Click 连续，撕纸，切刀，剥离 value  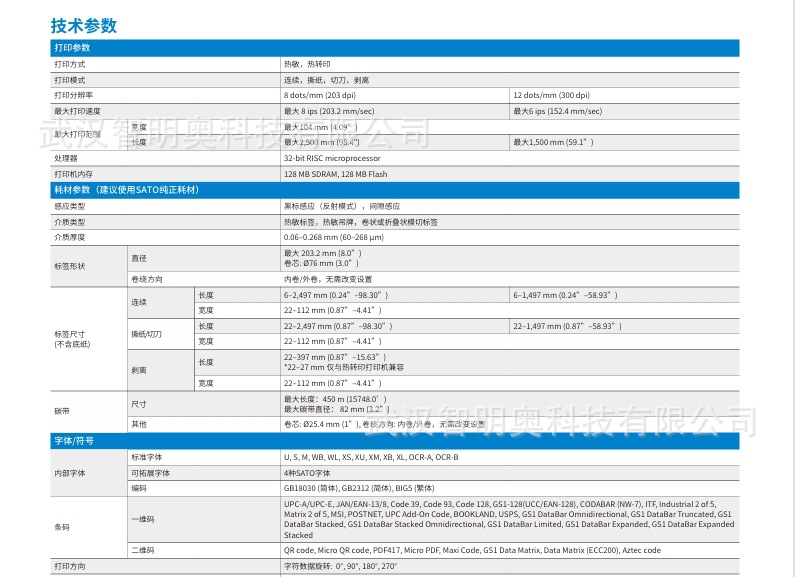(x=327, y=80)
